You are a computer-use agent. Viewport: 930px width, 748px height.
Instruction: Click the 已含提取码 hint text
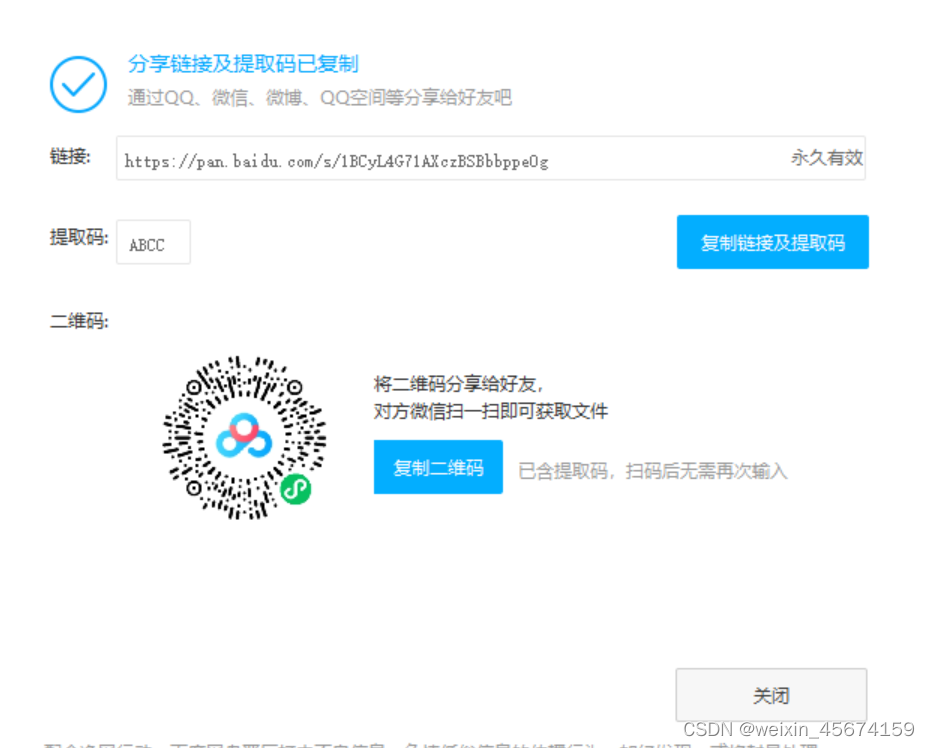click(652, 471)
